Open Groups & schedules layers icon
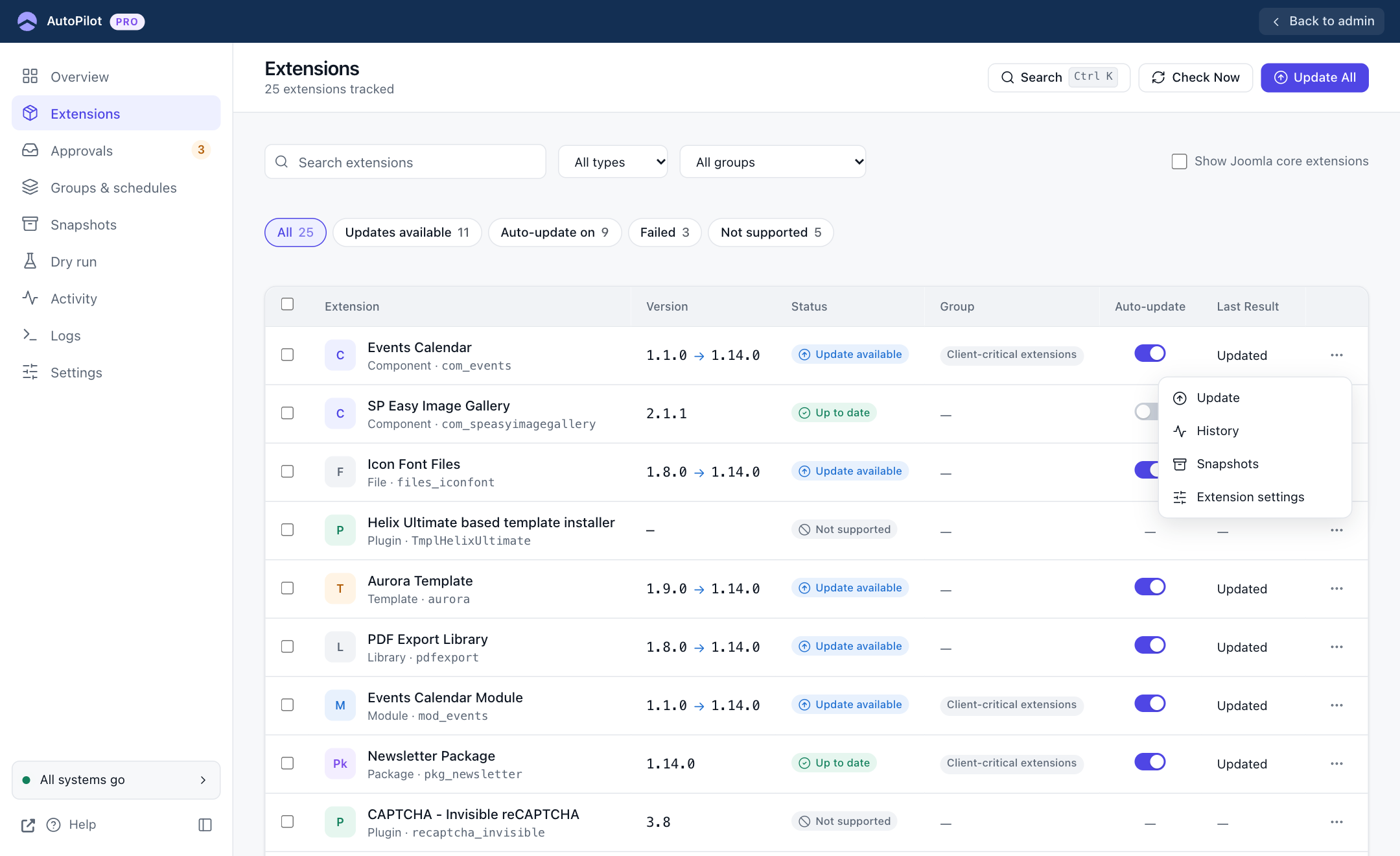 (30, 187)
